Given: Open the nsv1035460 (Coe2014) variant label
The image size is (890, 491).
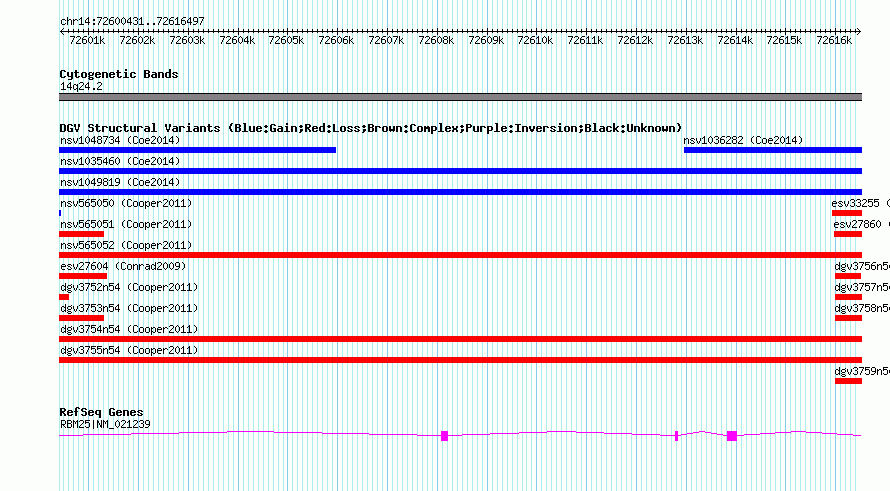Looking at the screenshot, I should coord(120,161).
